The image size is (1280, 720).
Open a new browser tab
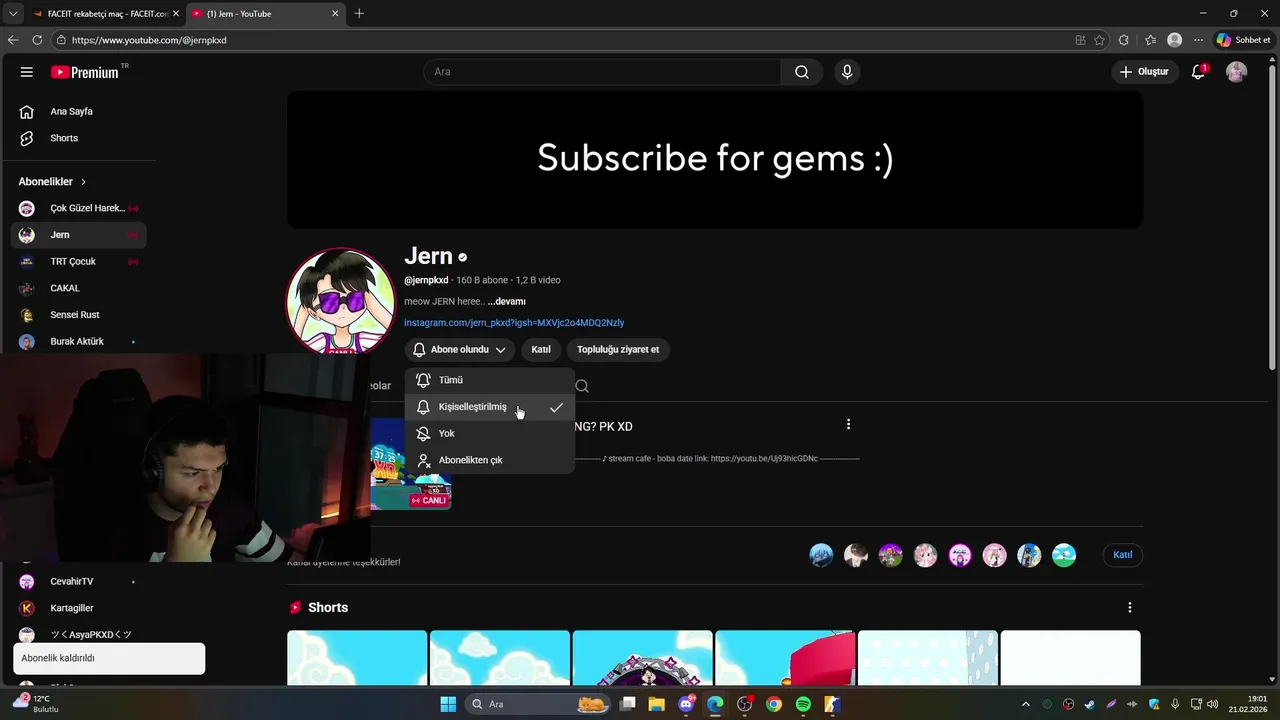coord(359,13)
